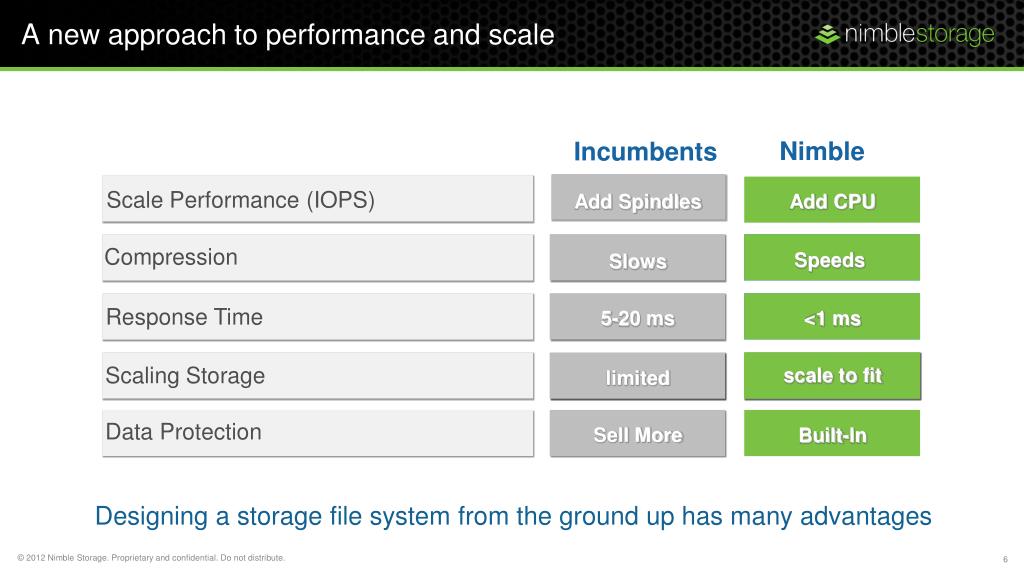Select the green 'Add CPU' box
The width and height of the screenshot is (1024, 576).
831,199
